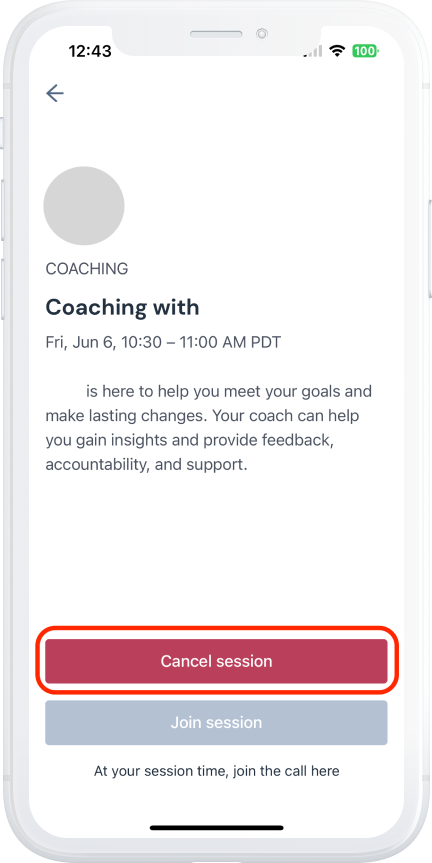This screenshot has height=863, width=432.
Task: Click the front camera dot in notch
Action: (261, 34)
